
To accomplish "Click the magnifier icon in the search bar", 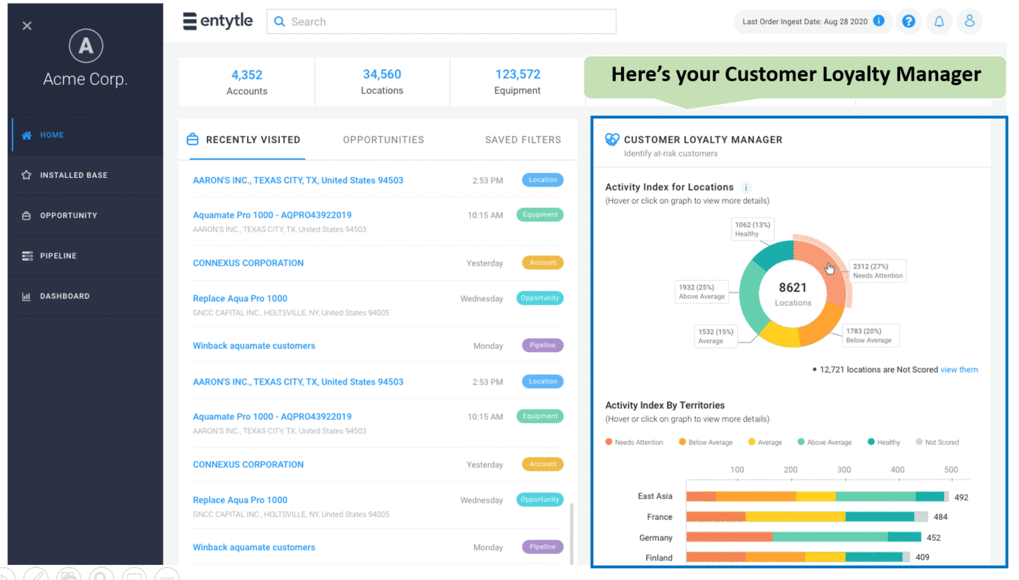I will coord(279,21).
